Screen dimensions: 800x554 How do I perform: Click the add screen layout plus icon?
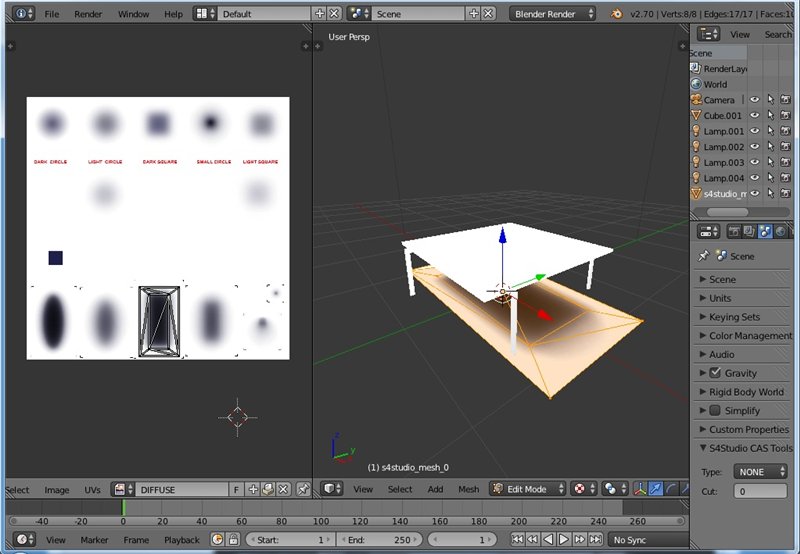pyautogui.click(x=319, y=14)
